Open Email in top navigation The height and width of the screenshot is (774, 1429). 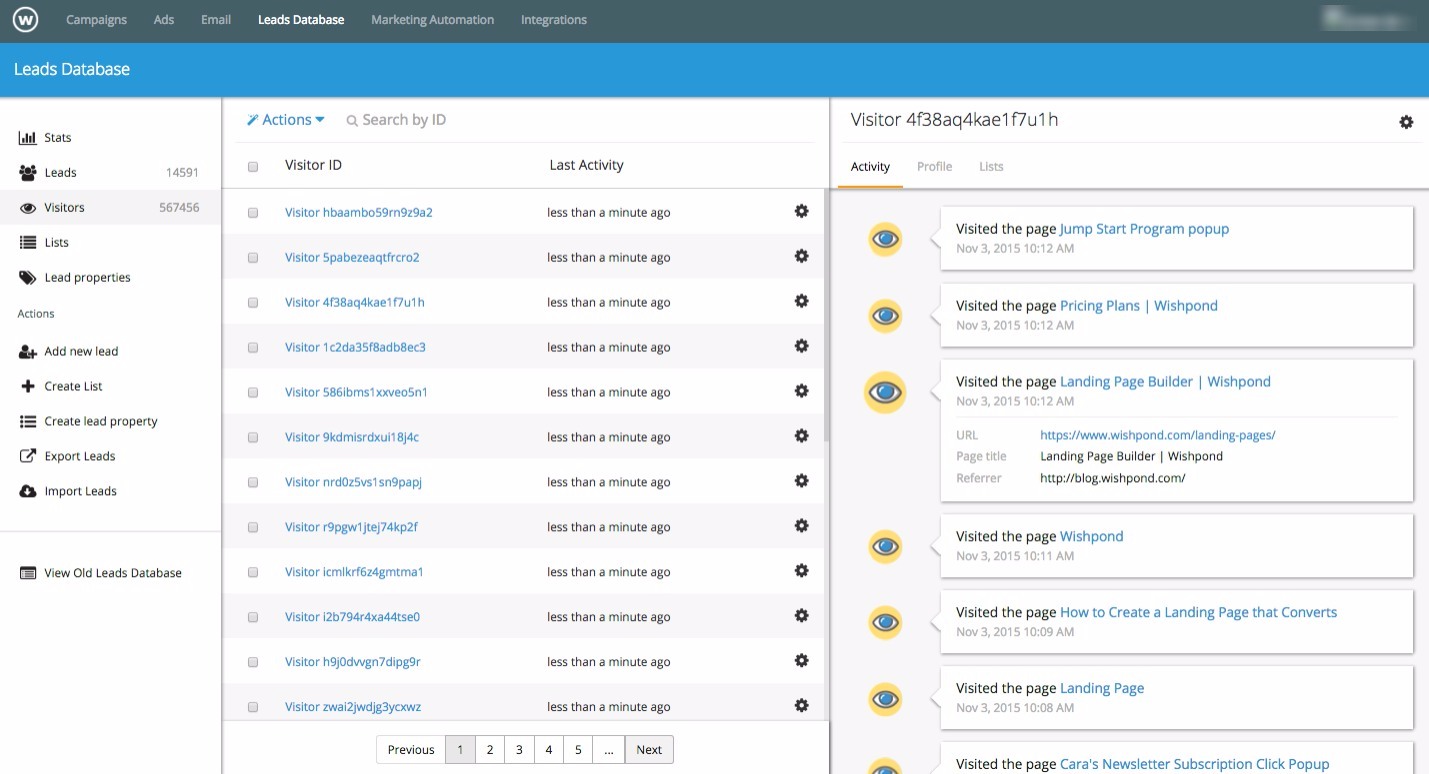click(216, 20)
